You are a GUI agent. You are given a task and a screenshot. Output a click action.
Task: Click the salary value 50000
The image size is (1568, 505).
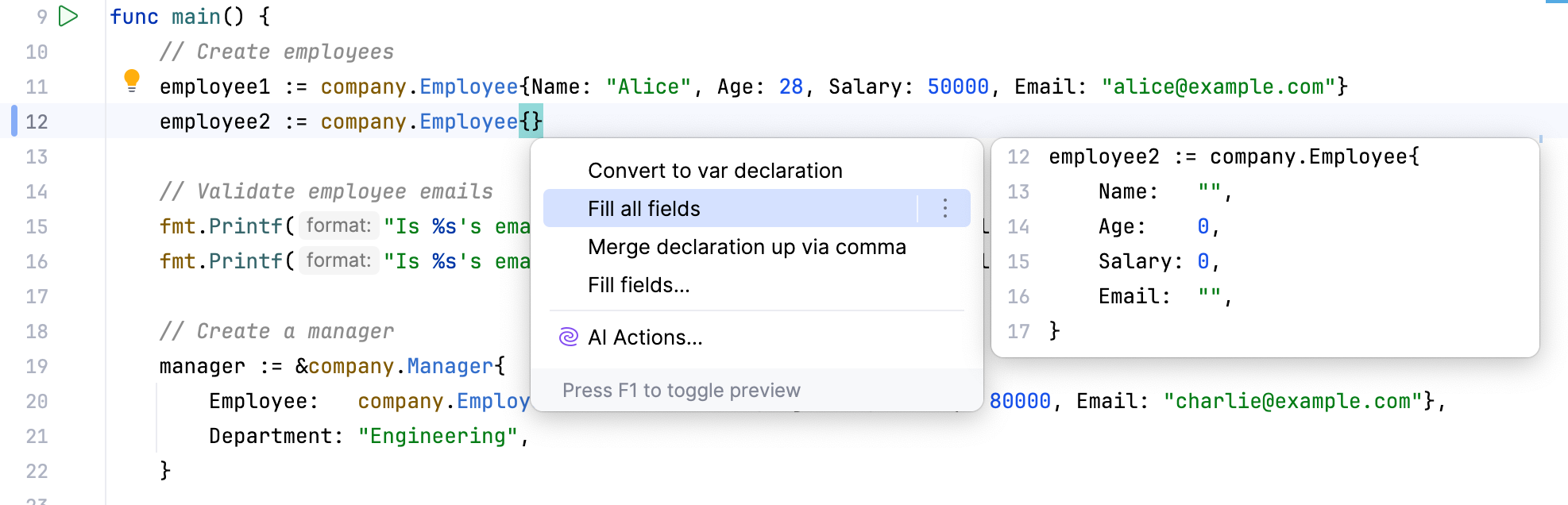pyautogui.click(x=958, y=87)
